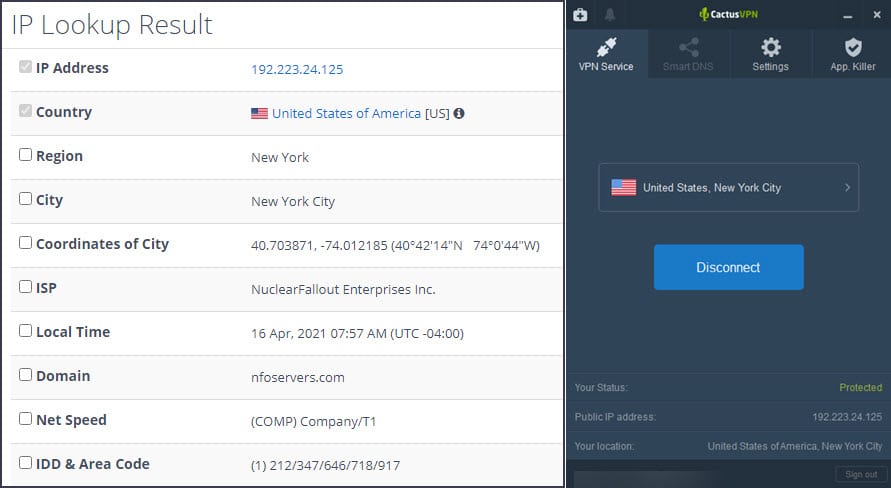The image size is (891, 488).
Task: Open the Settings tab label
Action: (771, 66)
